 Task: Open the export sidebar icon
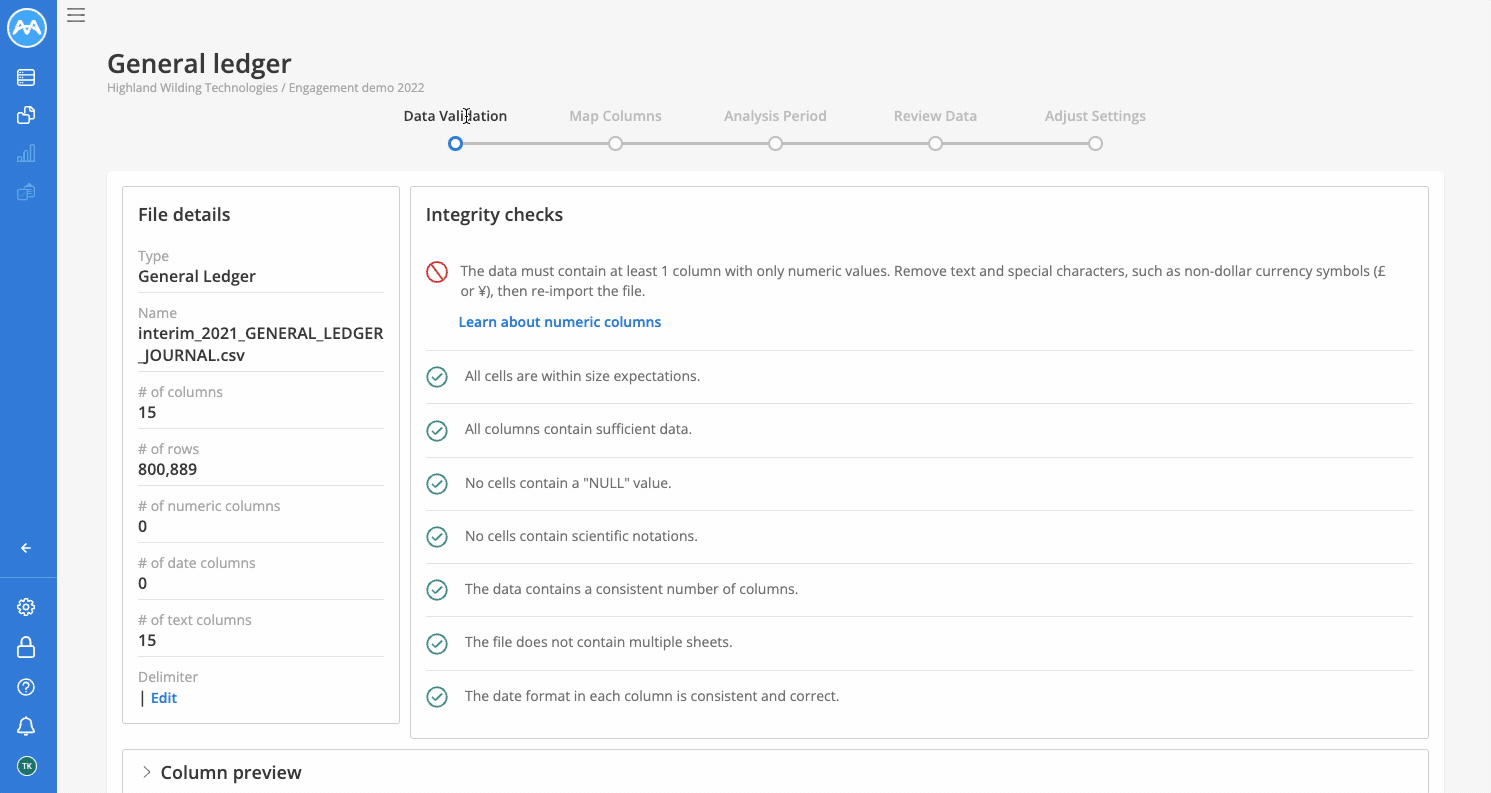[27, 191]
